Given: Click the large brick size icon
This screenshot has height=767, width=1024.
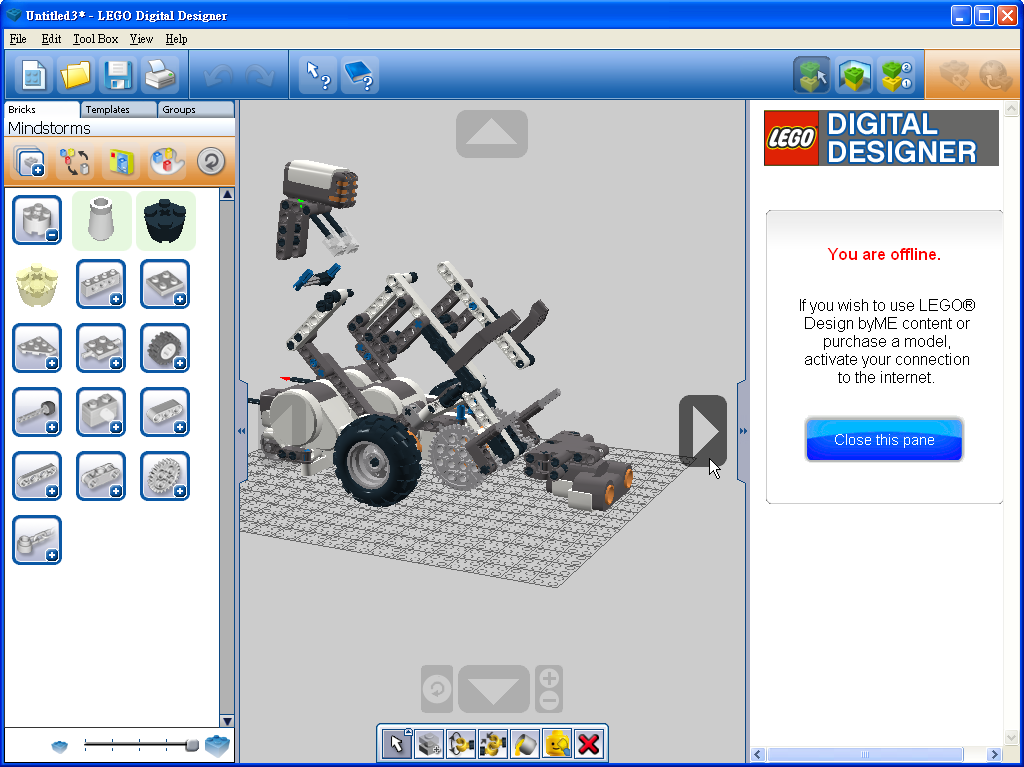Looking at the screenshot, I should point(217,745).
